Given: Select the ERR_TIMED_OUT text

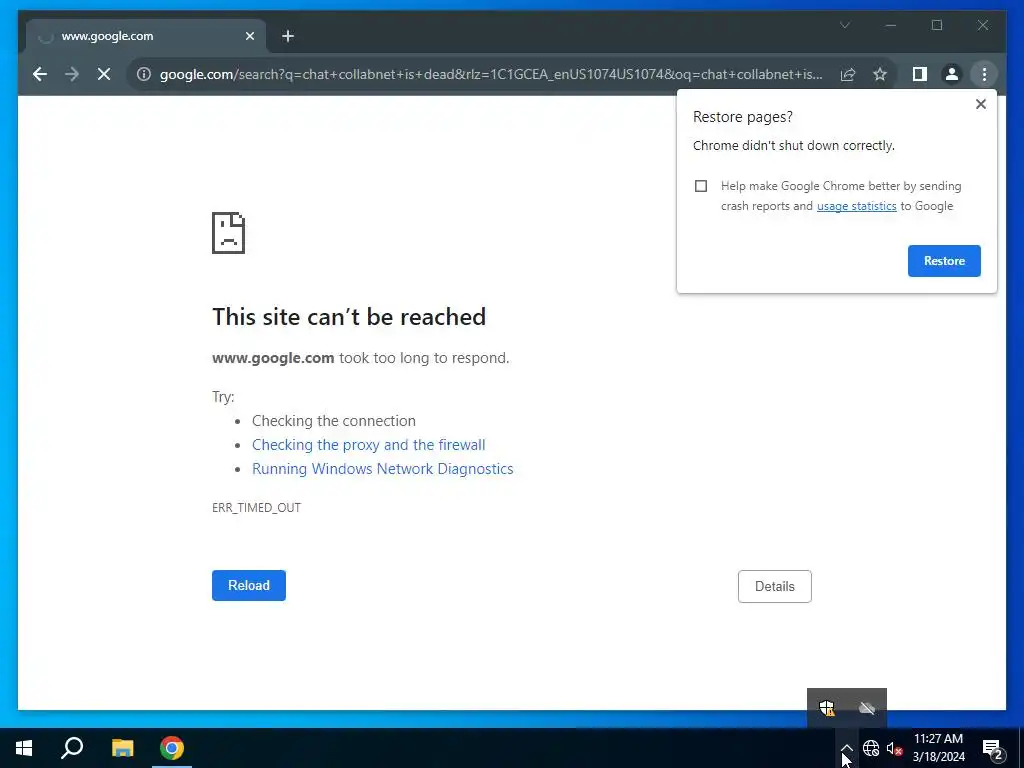Looking at the screenshot, I should click(256, 507).
